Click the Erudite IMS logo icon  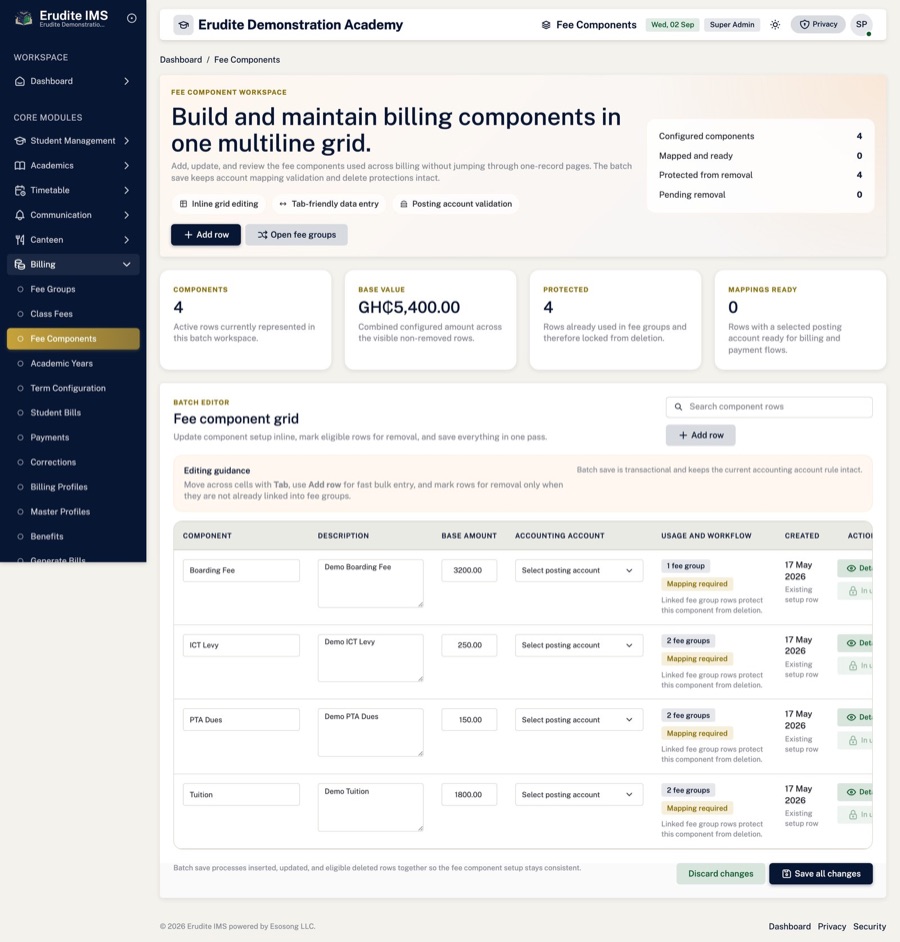[23, 18]
